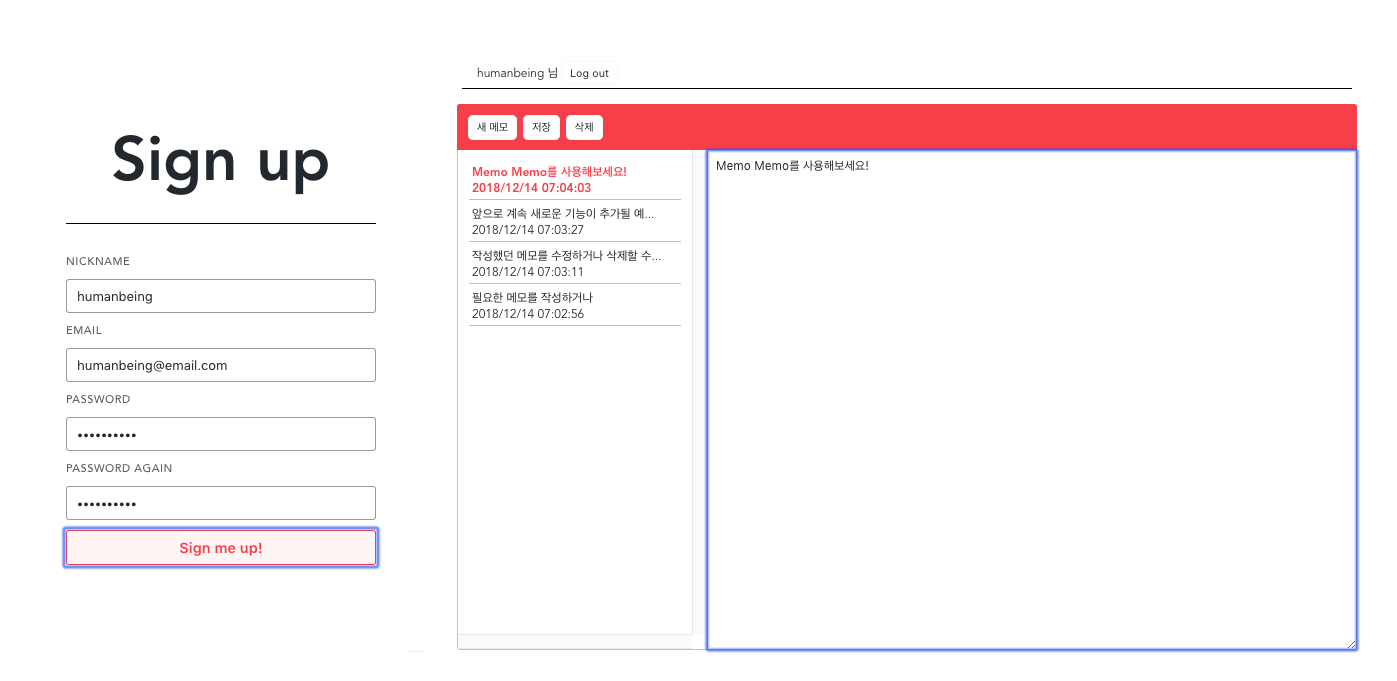This screenshot has width=1397, height=681.
Task: Open the memo '필요한 메모를 작성하거나'
Action: [x=575, y=305]
